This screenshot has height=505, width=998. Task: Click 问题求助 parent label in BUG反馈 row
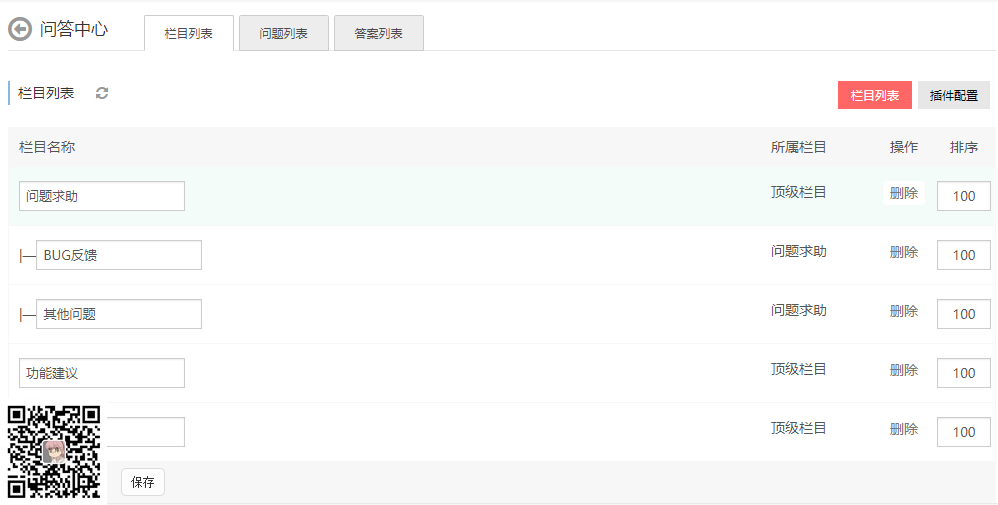[798, 252]
